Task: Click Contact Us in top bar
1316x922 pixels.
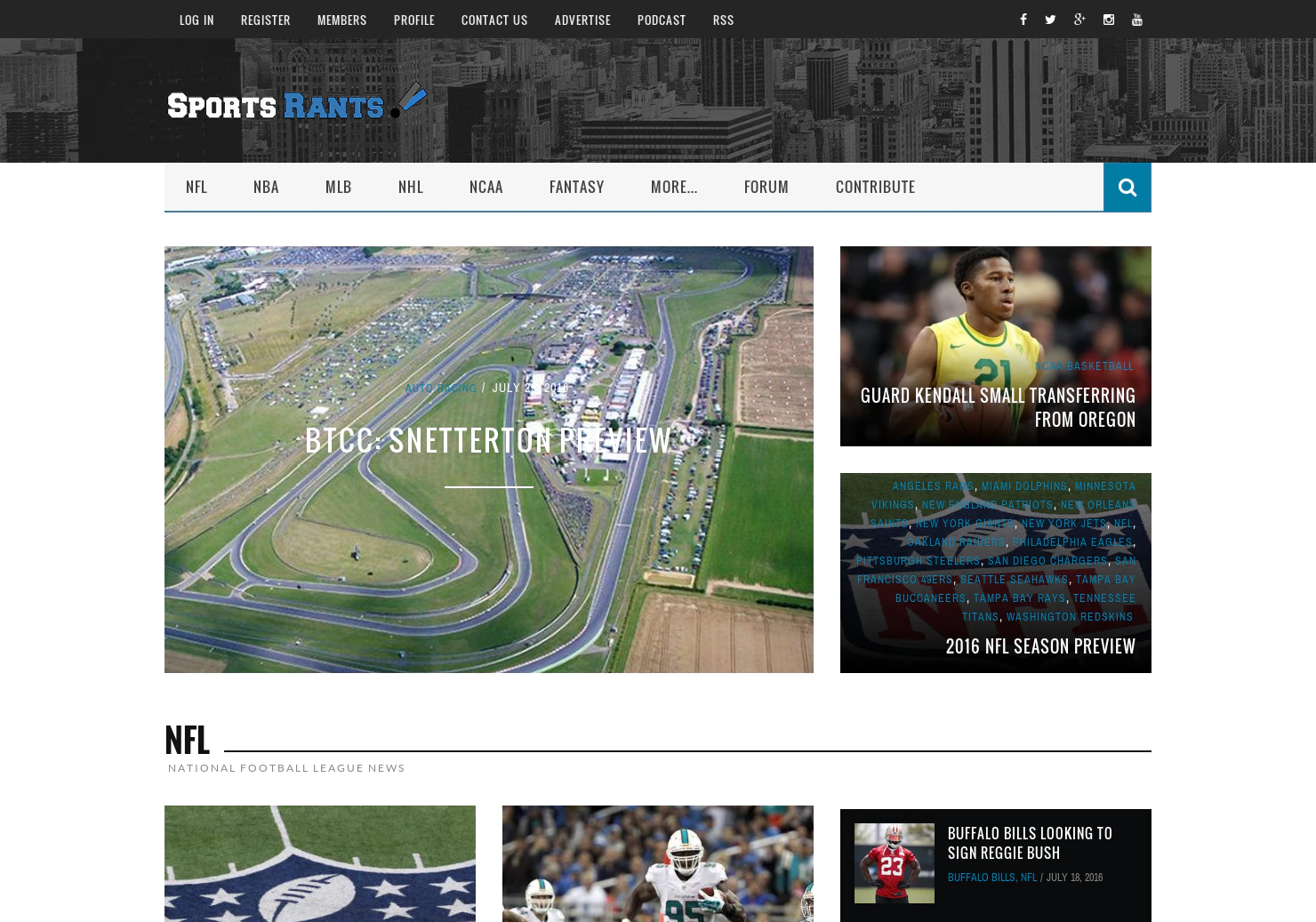Action: [494, 20]
